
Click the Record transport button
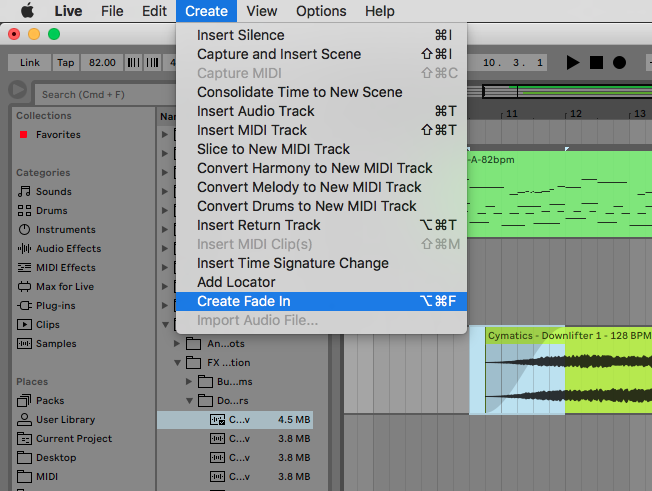tap(619, 63)
